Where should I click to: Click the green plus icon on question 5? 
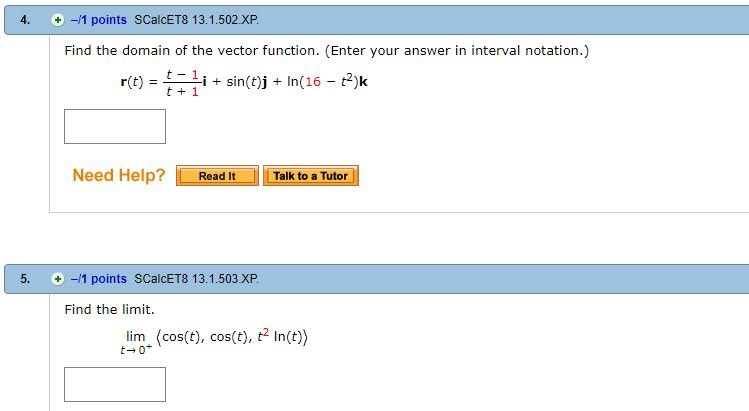59,279
